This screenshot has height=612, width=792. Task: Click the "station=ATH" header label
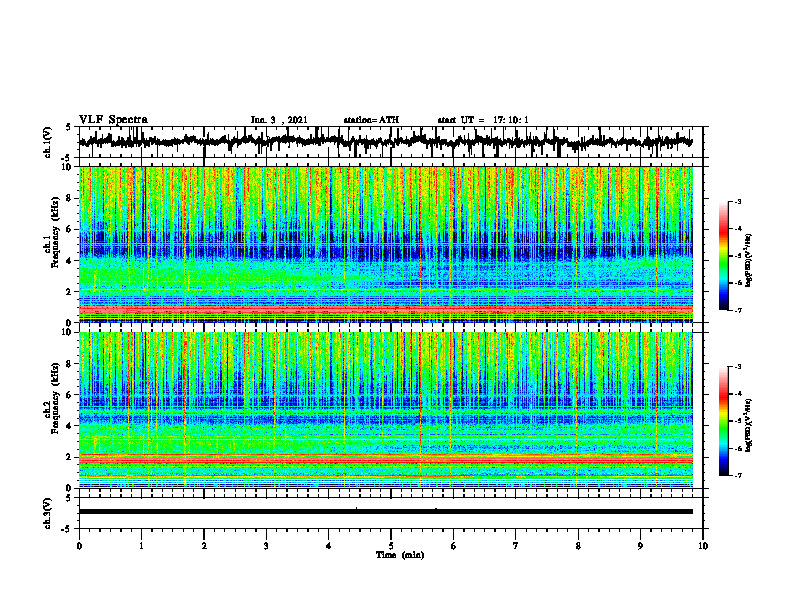(x=371, y=120)
